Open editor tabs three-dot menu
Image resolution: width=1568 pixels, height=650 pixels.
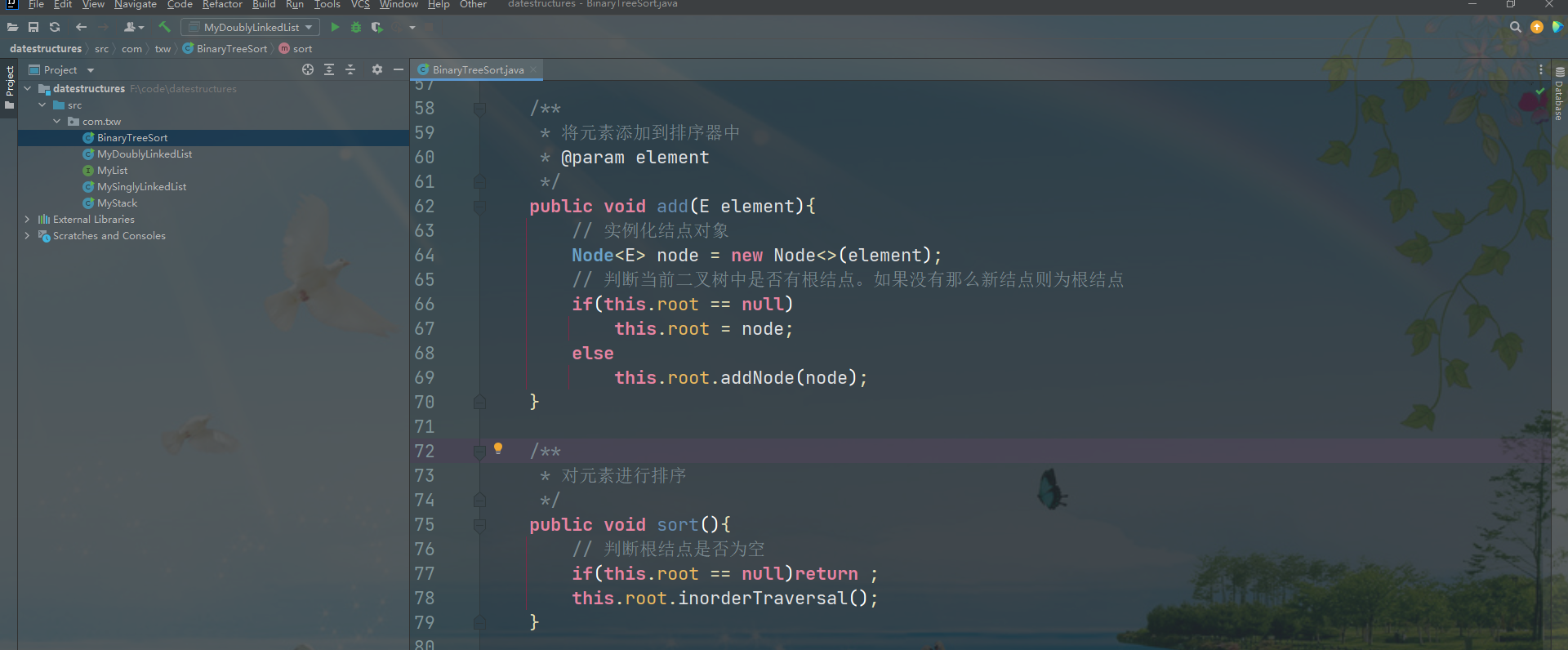pos(1541,69)
